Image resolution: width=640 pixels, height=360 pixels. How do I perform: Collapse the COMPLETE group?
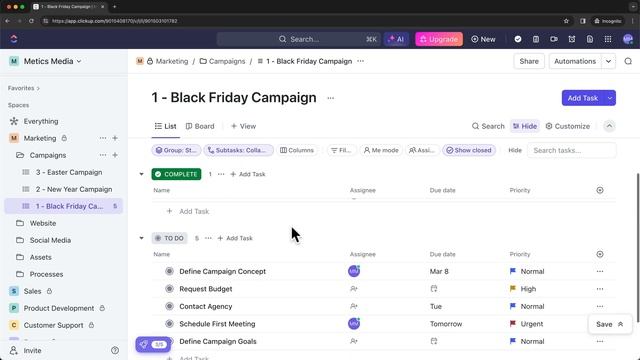(x=142, y=174)
